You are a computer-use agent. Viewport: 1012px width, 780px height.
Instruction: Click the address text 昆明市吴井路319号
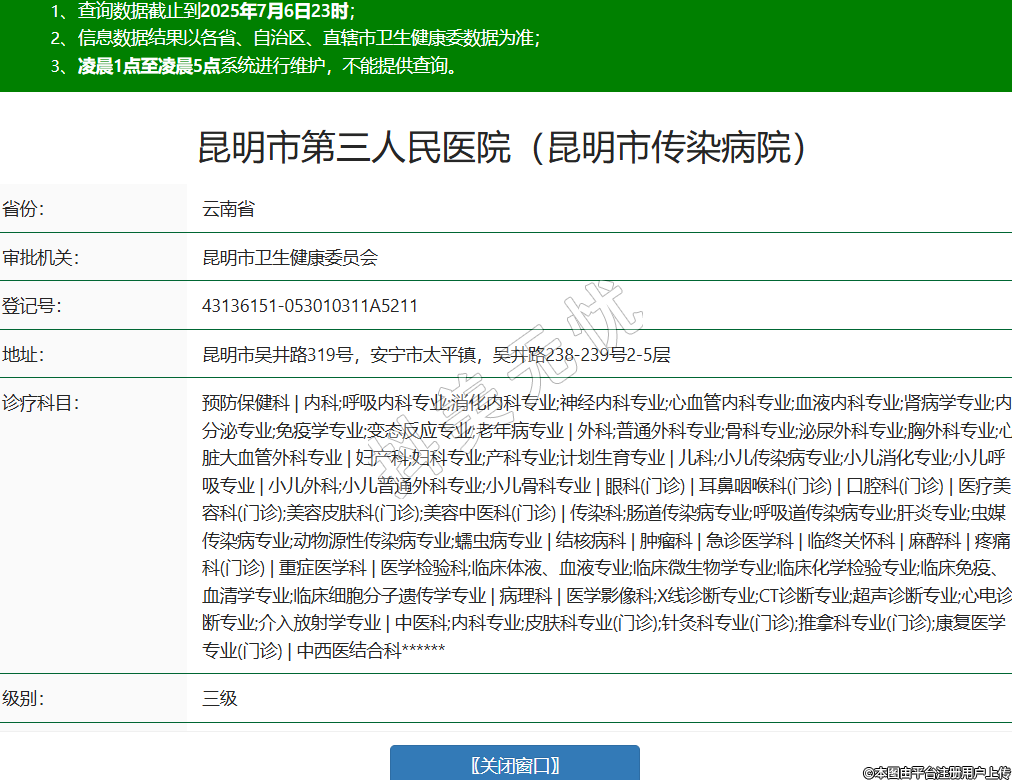(278, 354)
